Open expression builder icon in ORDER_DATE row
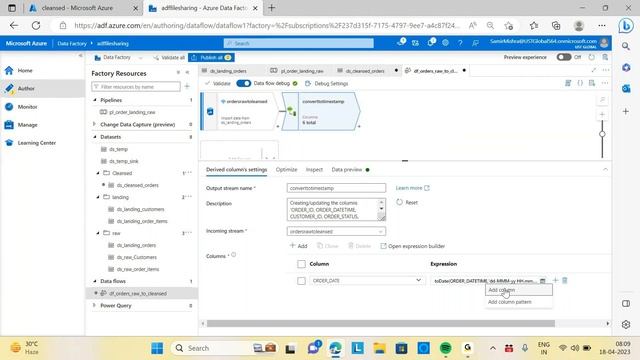The height and width of the screenshot is (360, 640). (542, 281)
